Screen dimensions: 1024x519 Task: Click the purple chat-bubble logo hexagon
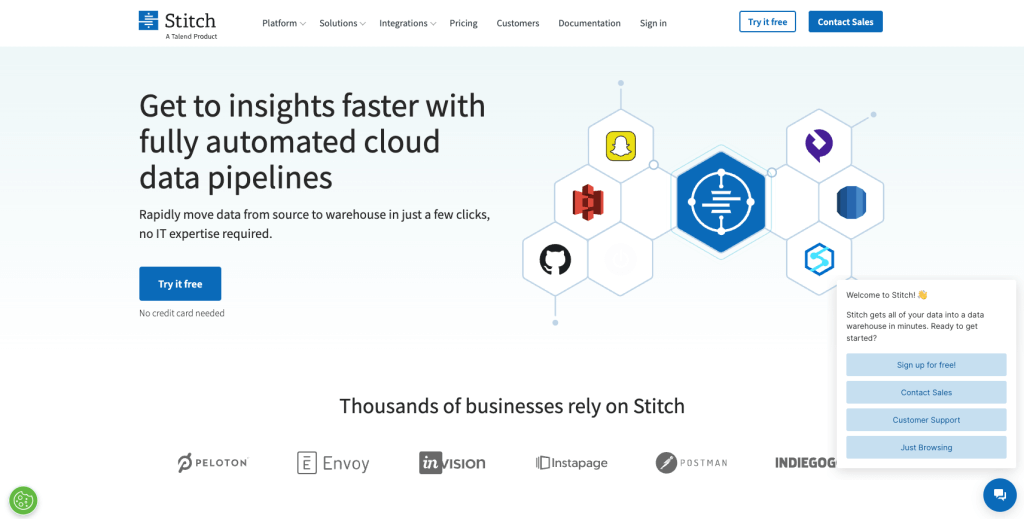[x=818, y=146]
